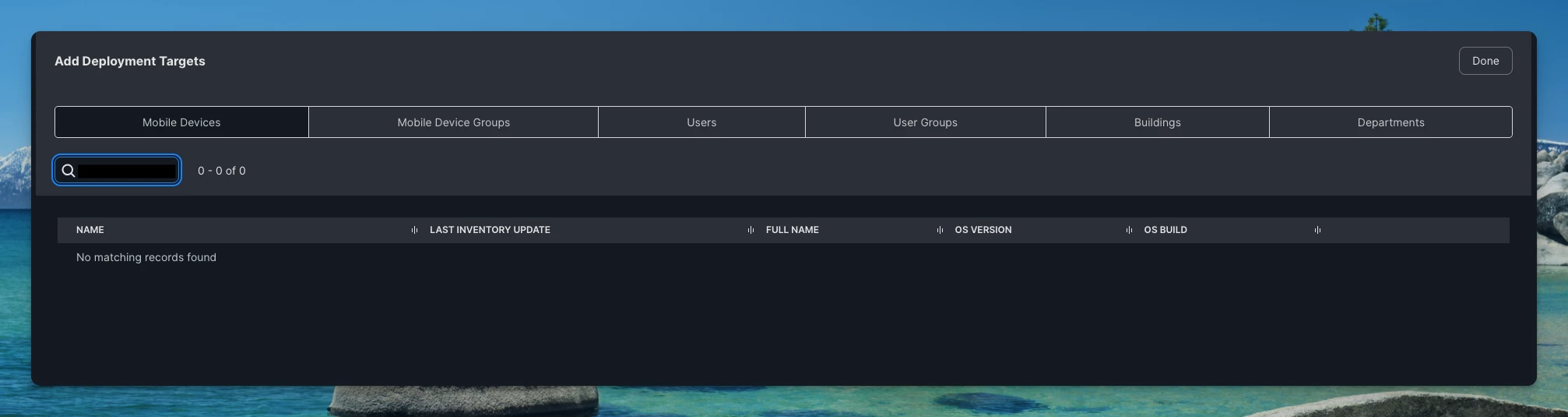
Task: Click the '0 - 0 of 0' count
Action: pyautogui.click(x=222, y=171)
